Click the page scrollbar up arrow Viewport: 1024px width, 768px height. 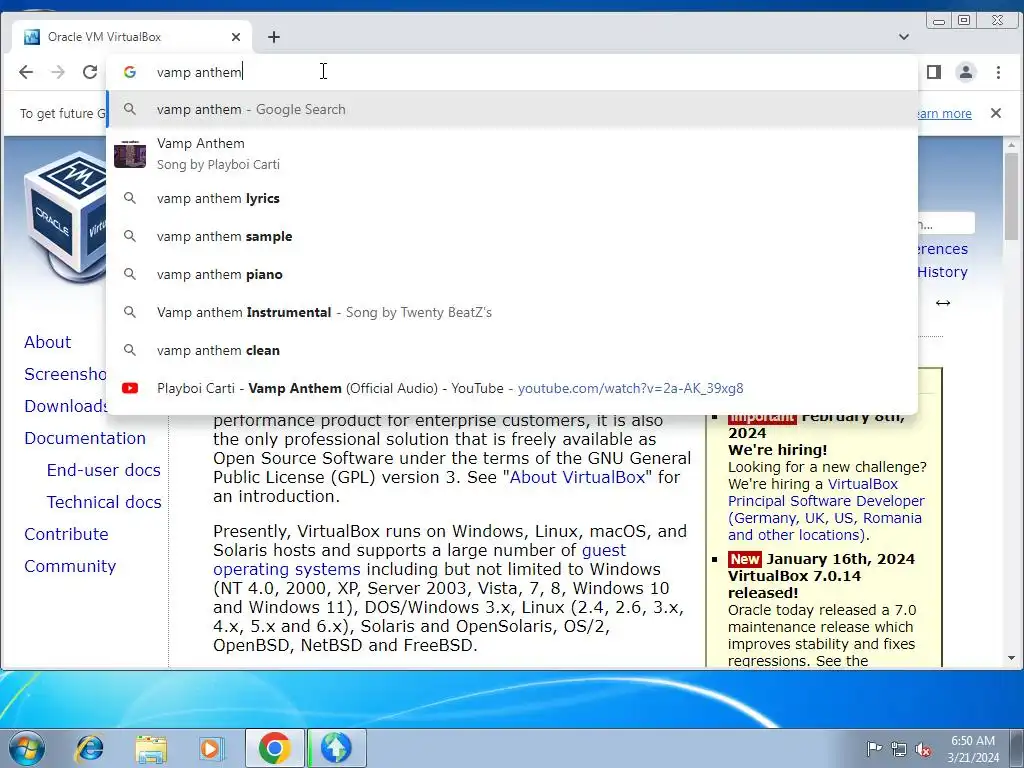tap(1012, 144)
